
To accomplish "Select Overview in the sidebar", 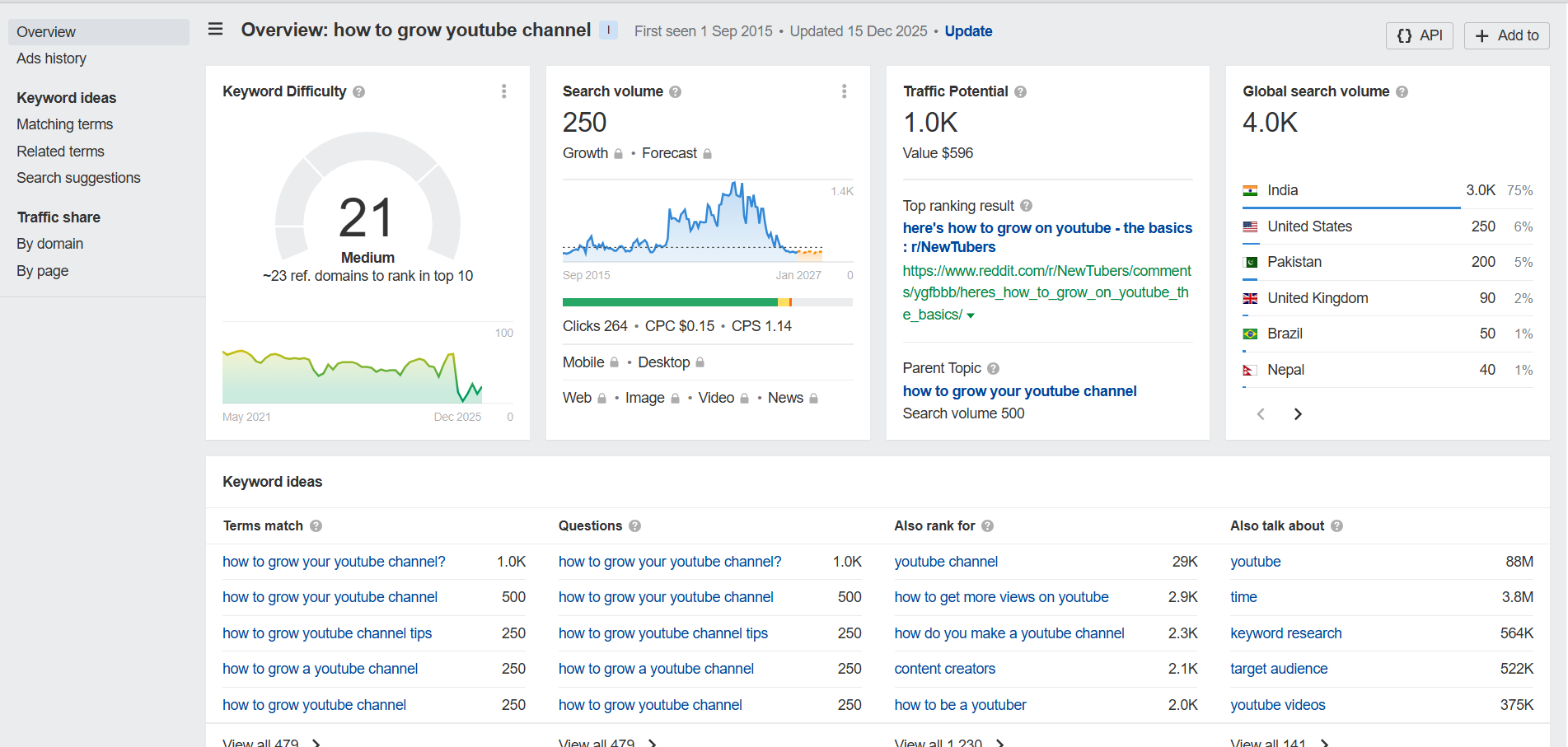I will click(x=99, y=32).
